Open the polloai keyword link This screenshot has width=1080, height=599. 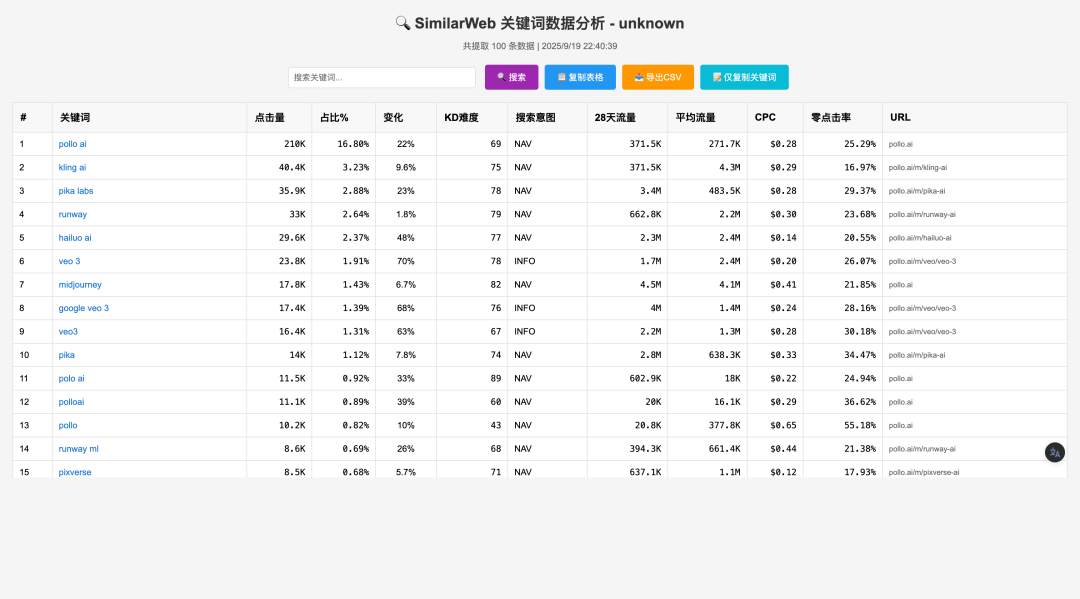click(x=72, y=401)
